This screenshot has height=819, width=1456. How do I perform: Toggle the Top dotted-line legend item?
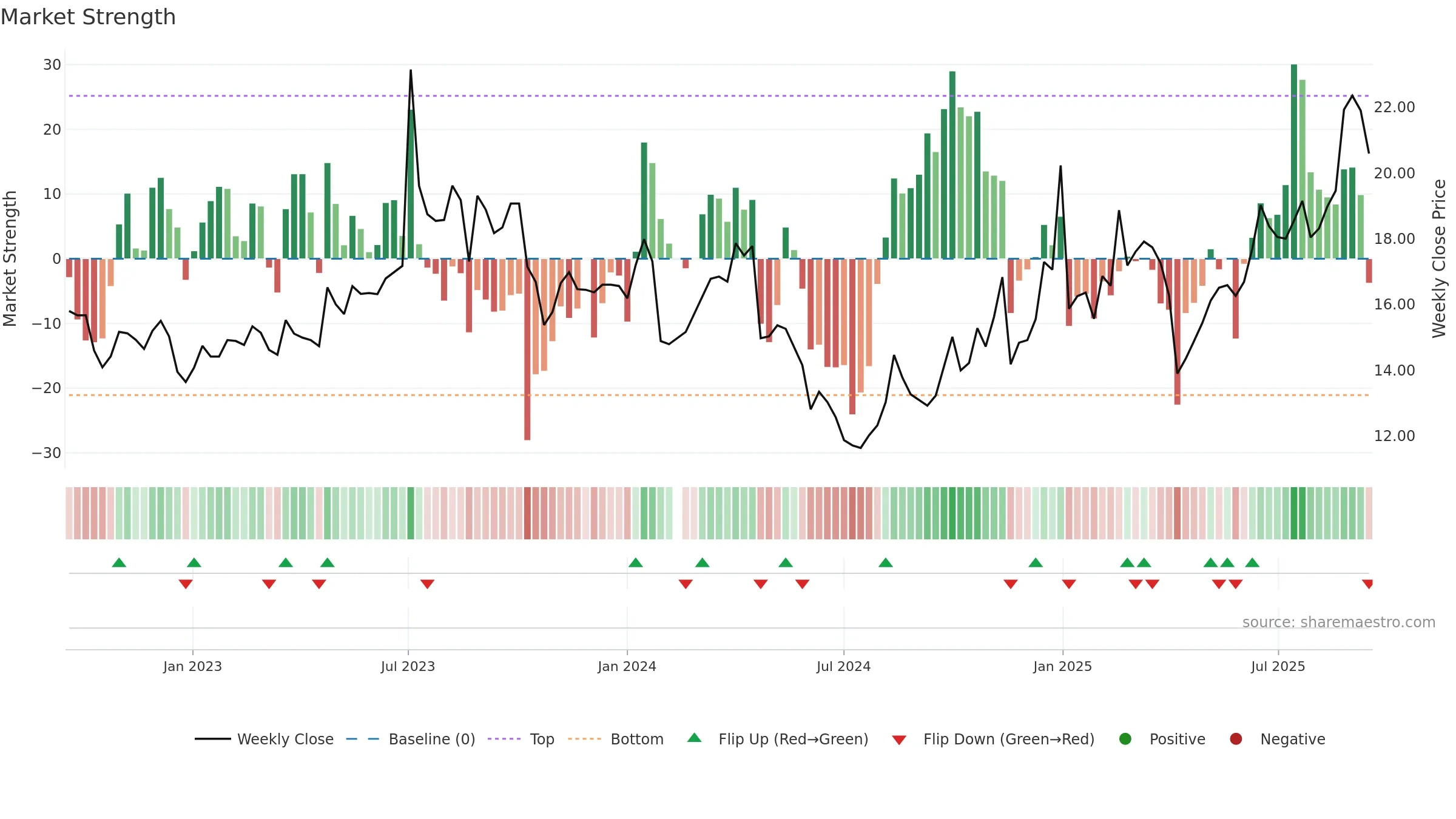pos(521,739)
